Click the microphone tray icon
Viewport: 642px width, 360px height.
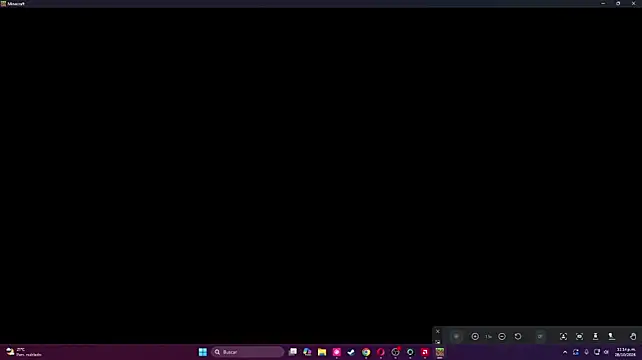pos(586,352)
